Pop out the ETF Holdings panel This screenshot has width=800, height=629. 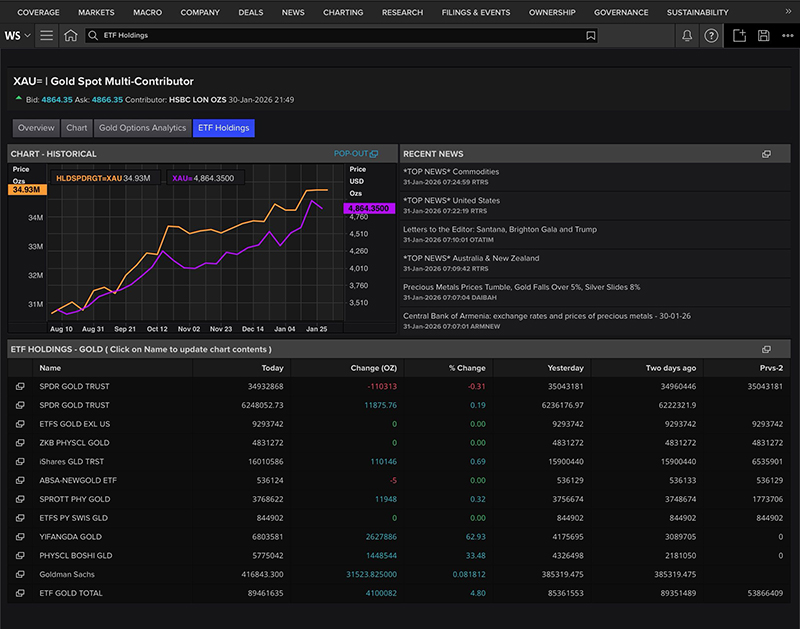coord(766,349)
